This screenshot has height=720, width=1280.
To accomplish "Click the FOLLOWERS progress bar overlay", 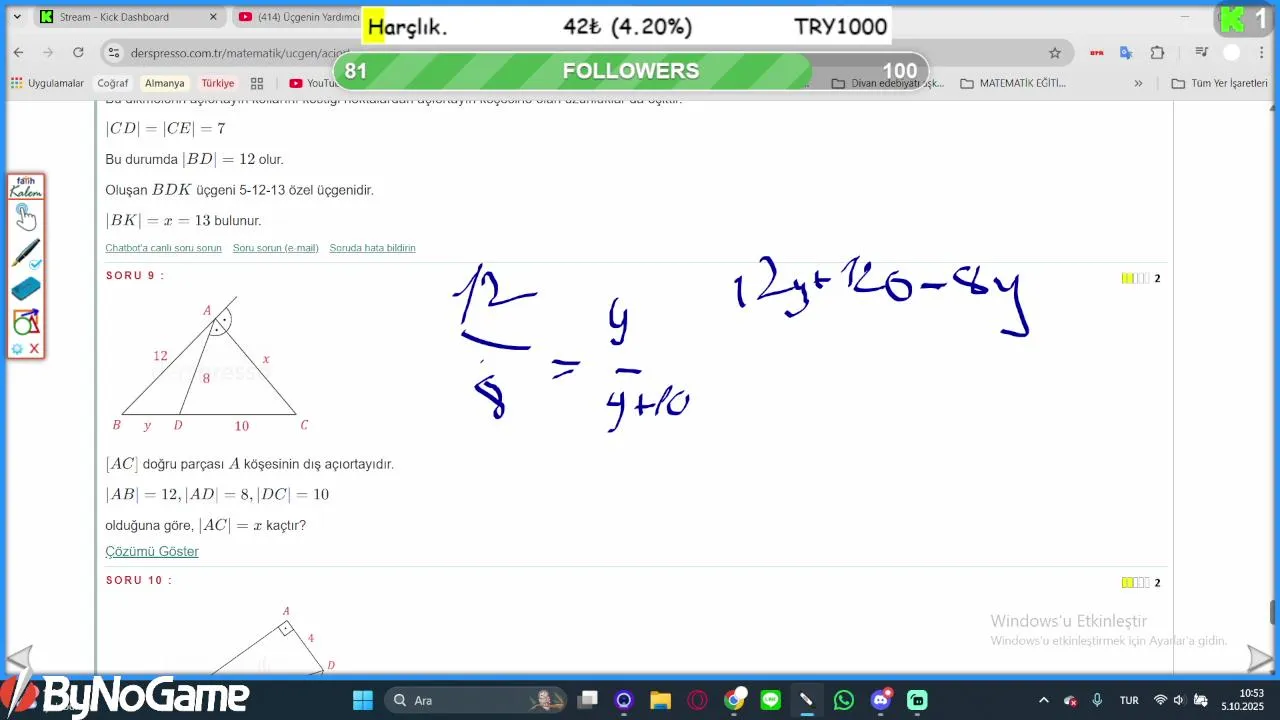I will tap(632, 71).
